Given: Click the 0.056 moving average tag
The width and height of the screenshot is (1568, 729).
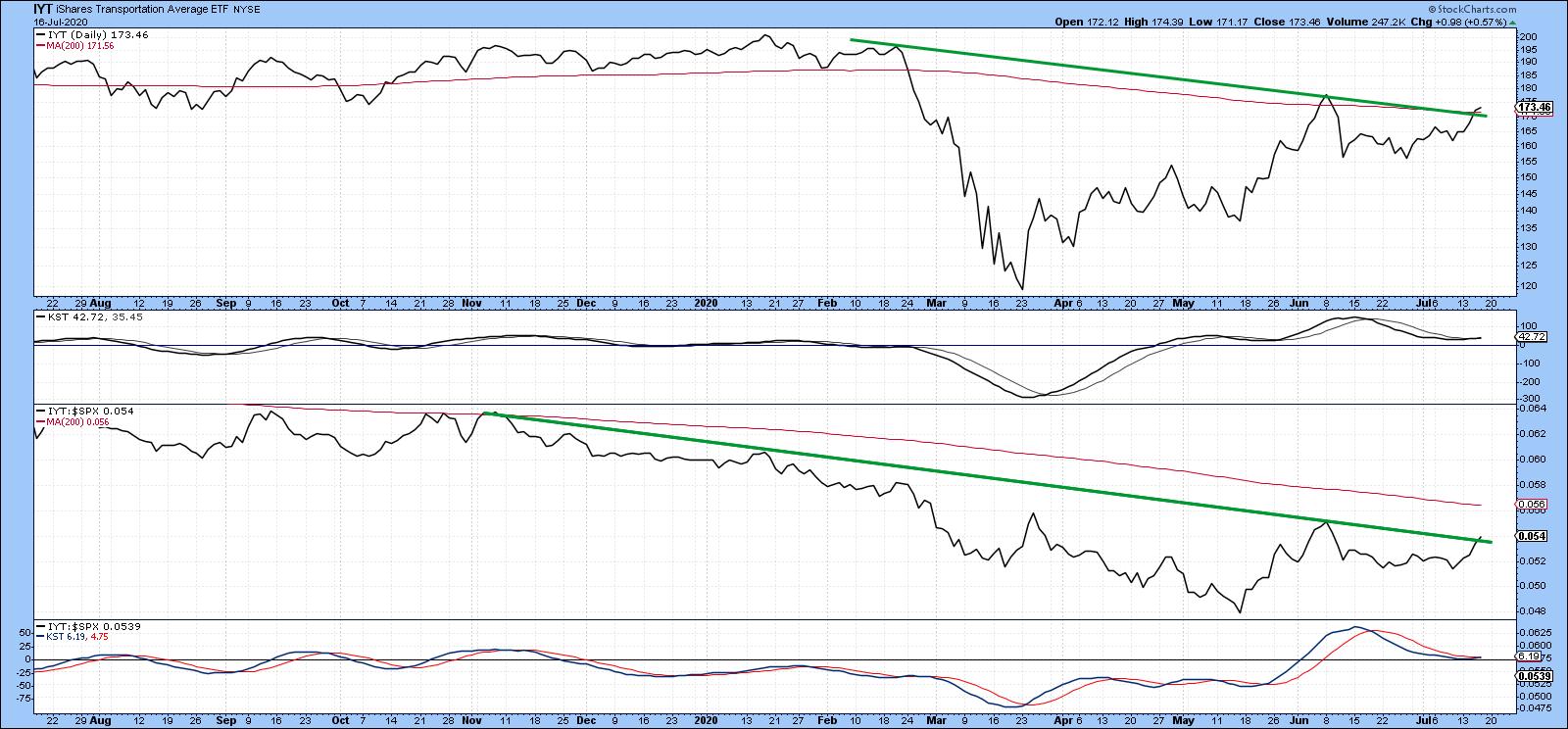Looking at the screenshot, I should pyautogui.click(x=1532, y=506).
